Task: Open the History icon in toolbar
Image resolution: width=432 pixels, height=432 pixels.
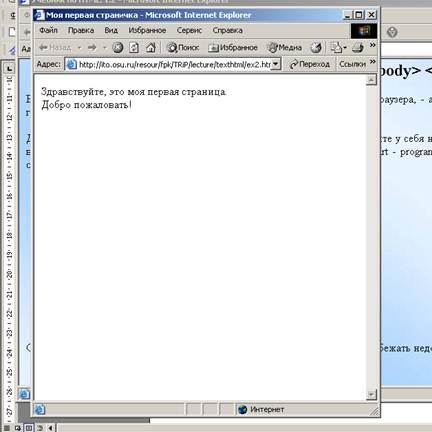Action: click(x=316, y=48)
